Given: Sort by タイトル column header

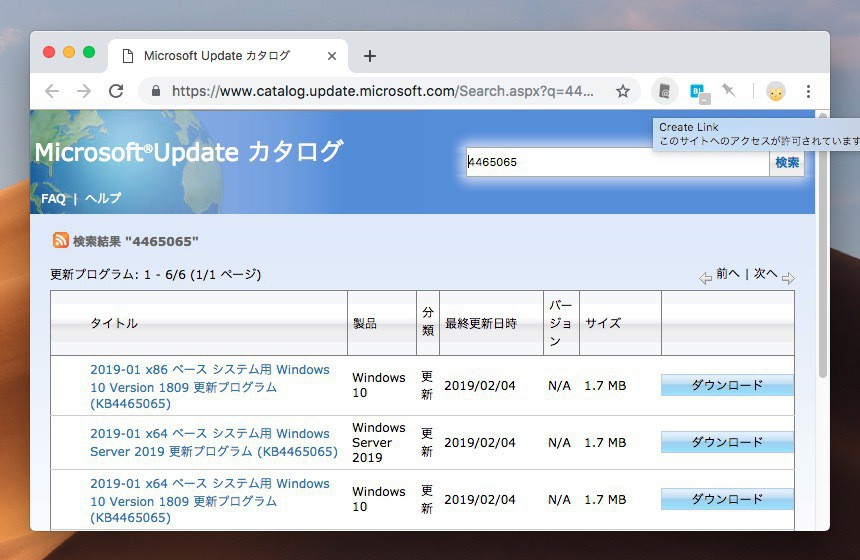Looking at the screenshot, I should click(x=114, y=323).
